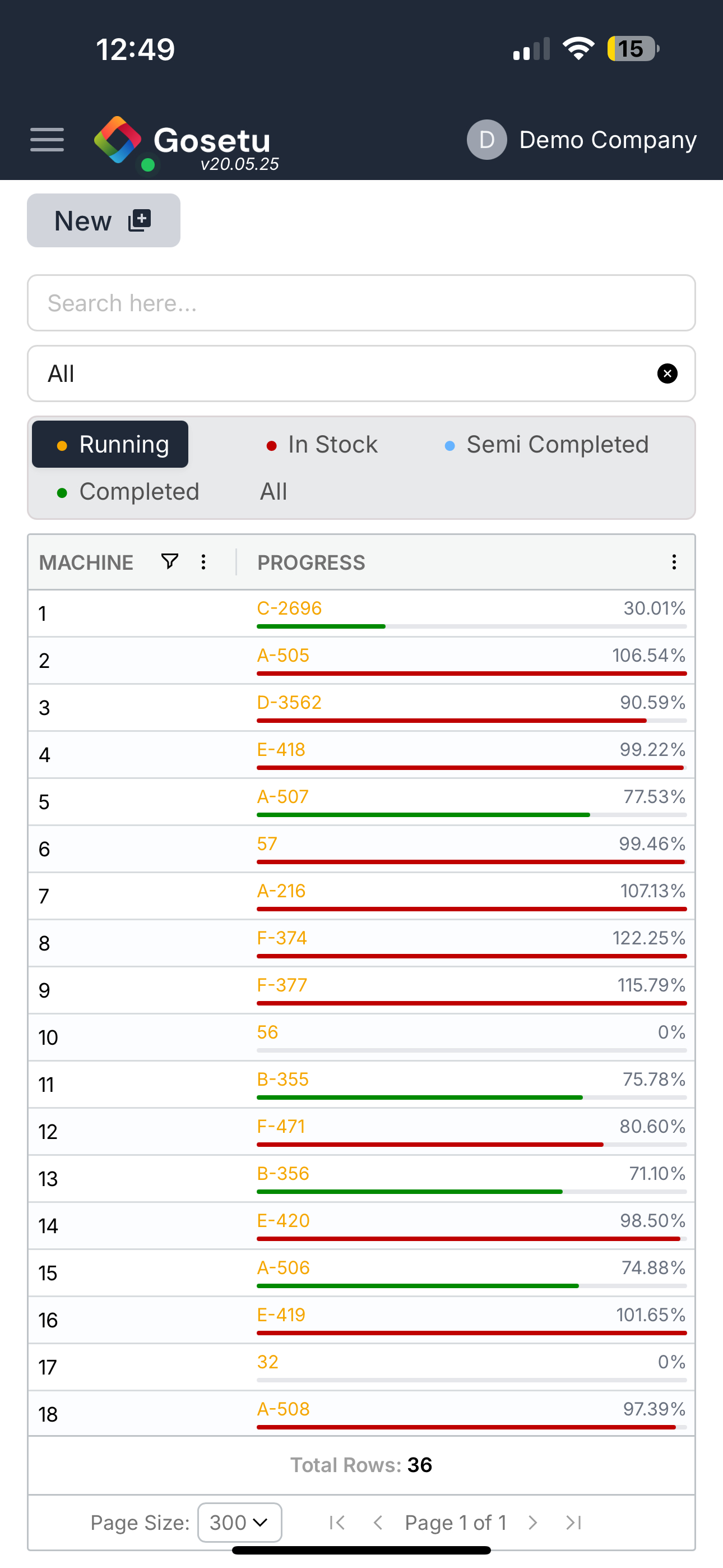Open the Page Size 300 dropdown
Image resolution: width=723 pixels, height=1568 pixels.
pyautogui.click(x=239, y=1523)
